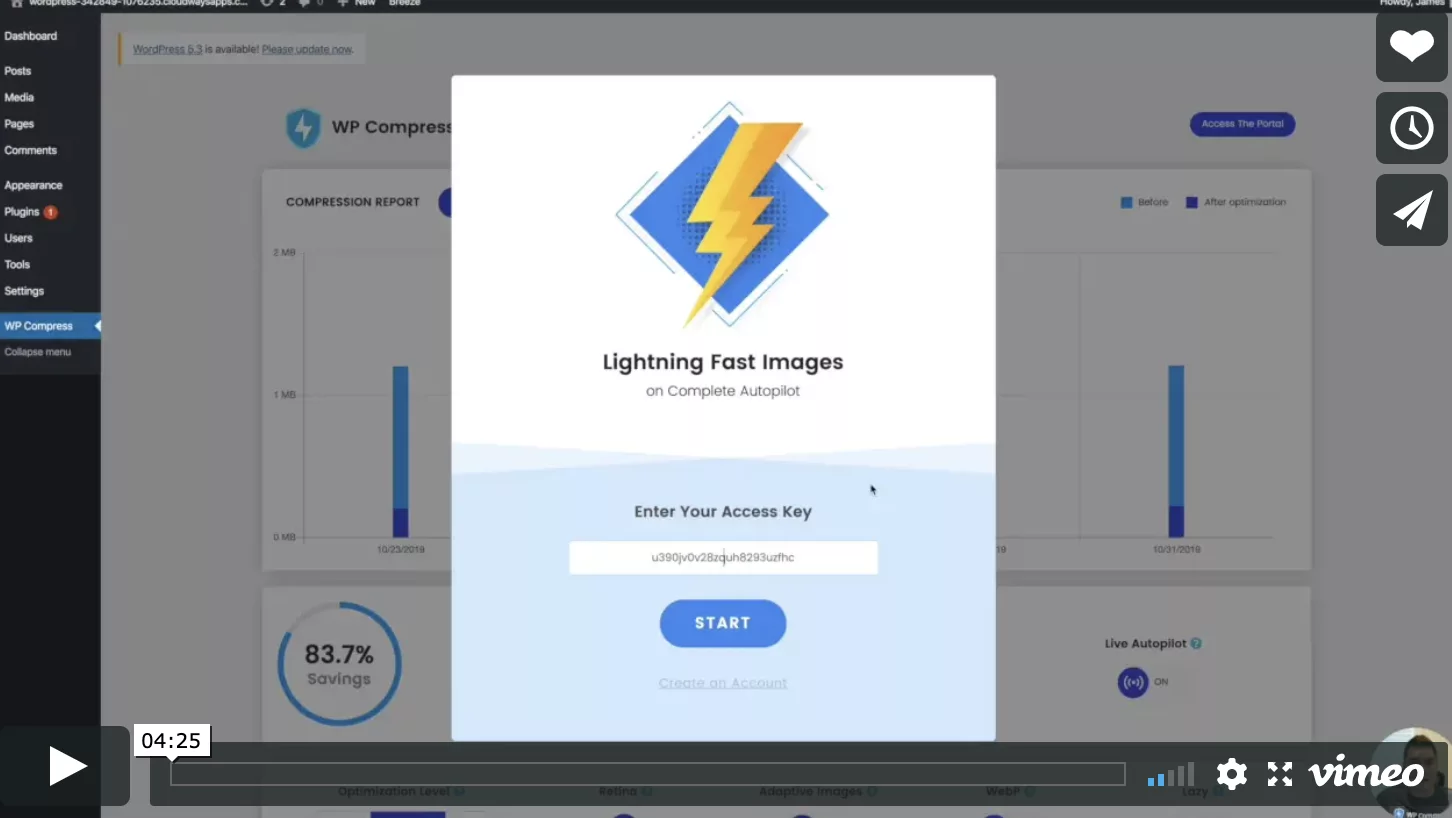Enter fullscreen mode in the player
The height and width of the screenshot is (818, 1452).
click(1280, 774)
